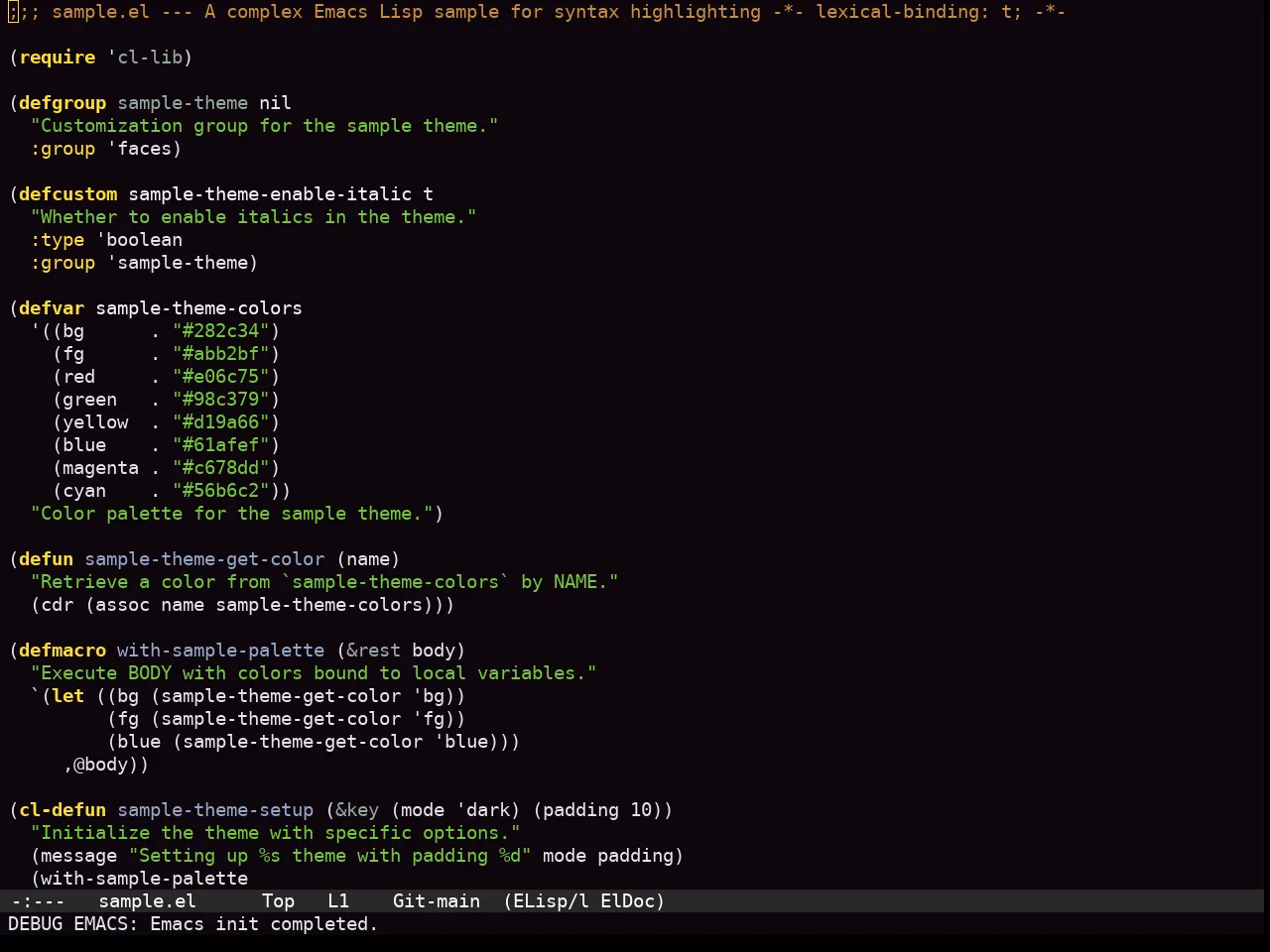
Task: Click the 'blue symbol in the let binding
Action: pyautogui.click(x=461, y=742)
